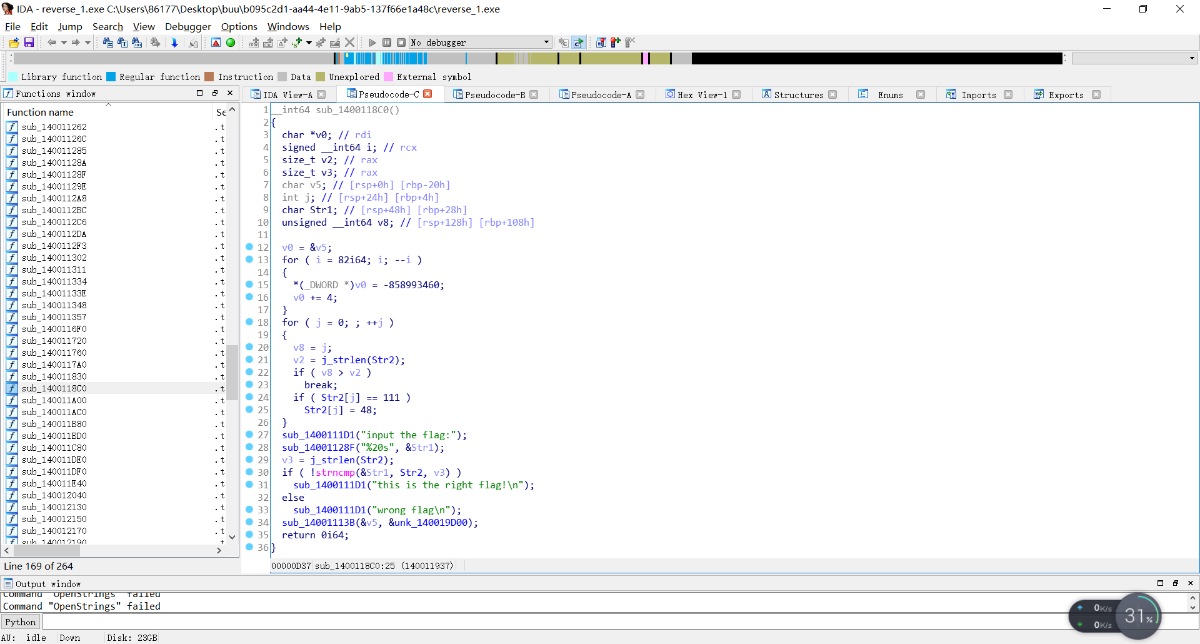Switch to the Pseudocode-A tab
The height and width of the screenshot is (644, 1200).
coord(602,94)
